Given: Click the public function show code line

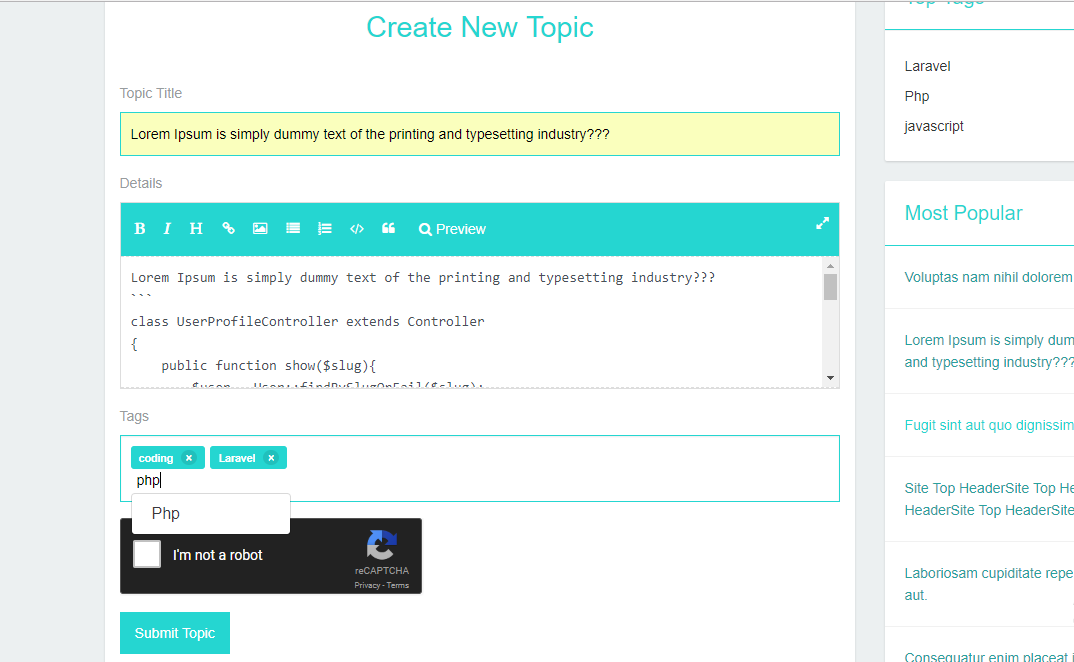Looking at the screenshot, I should (268, 365).
